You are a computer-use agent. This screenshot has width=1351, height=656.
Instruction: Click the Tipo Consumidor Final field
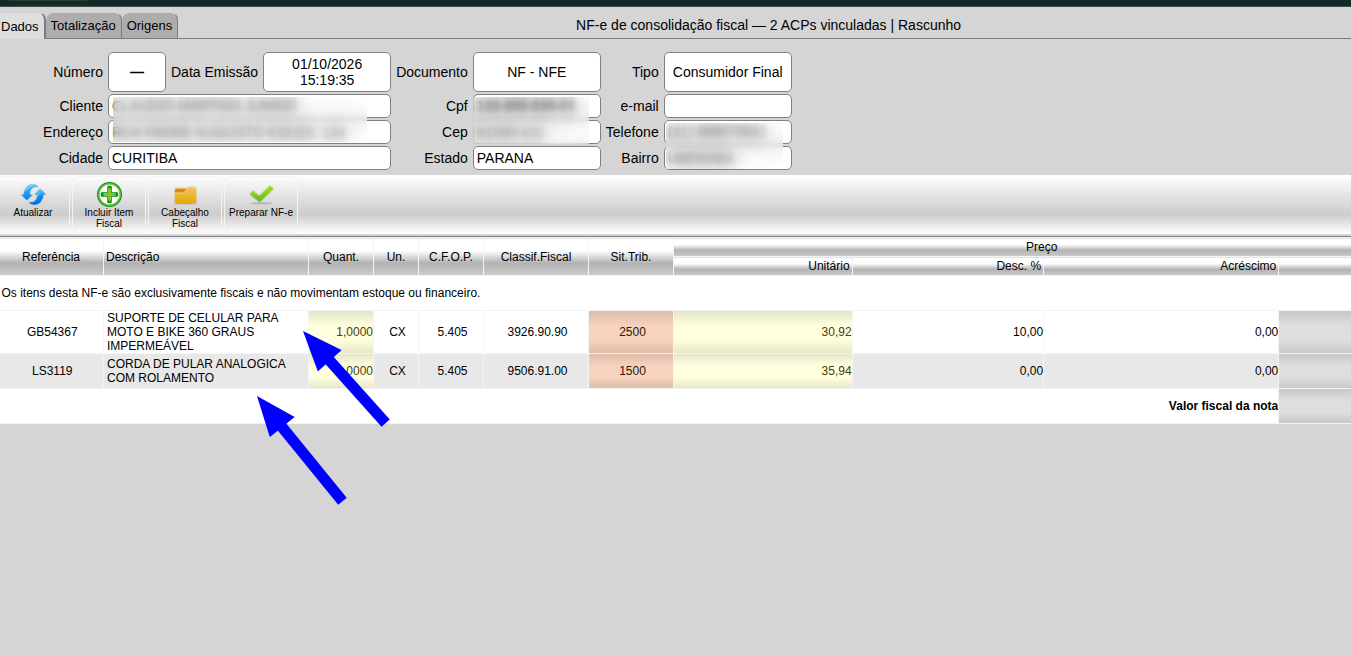coord(728,72)
